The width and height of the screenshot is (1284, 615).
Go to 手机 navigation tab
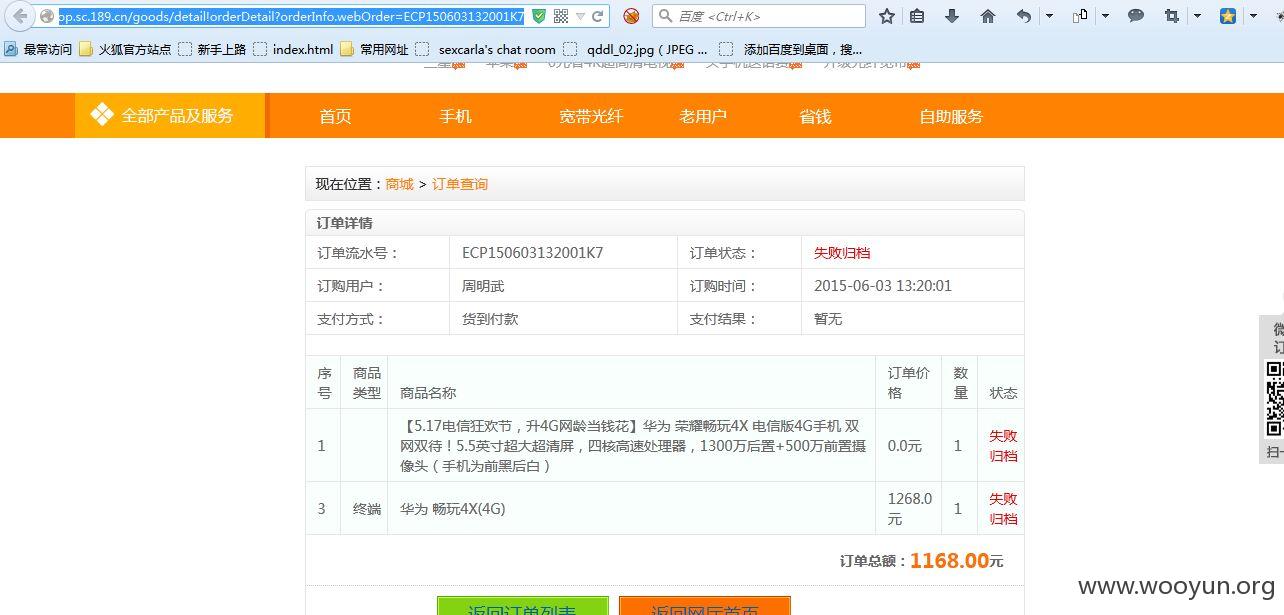[x=455, y=116]
